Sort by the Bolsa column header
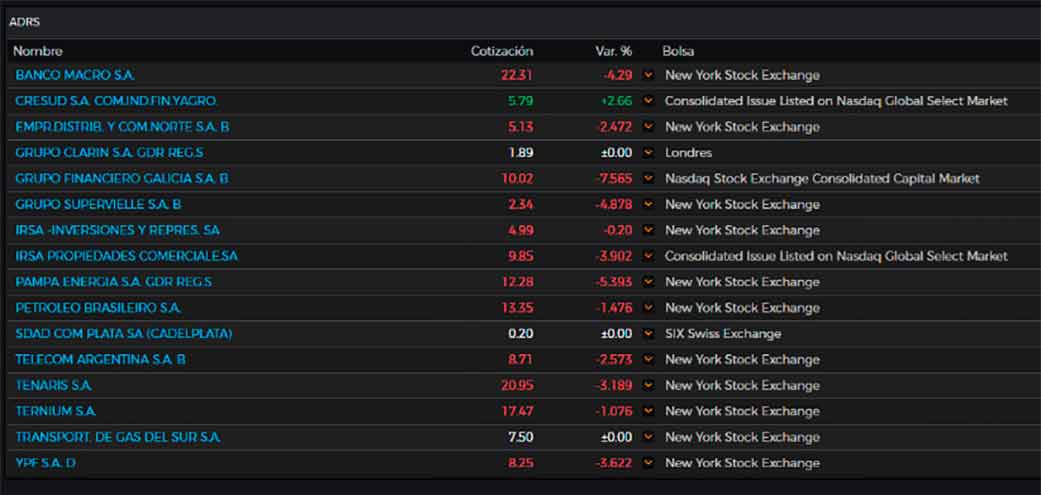This screenshot has height=495, width=1041. tap(678, 51)
